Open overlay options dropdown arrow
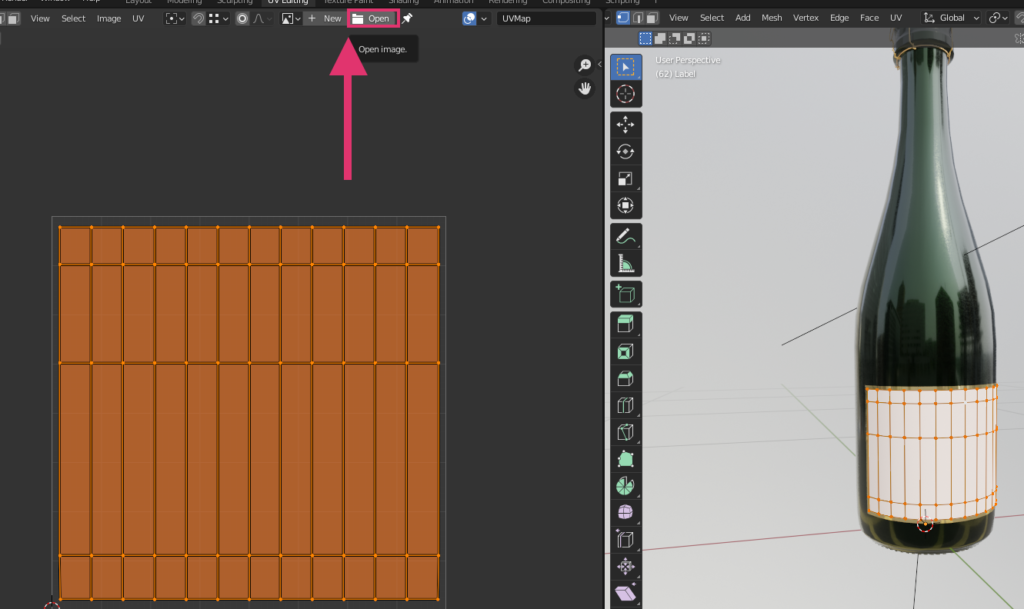The image size is (1024, 609). (484, 18)
